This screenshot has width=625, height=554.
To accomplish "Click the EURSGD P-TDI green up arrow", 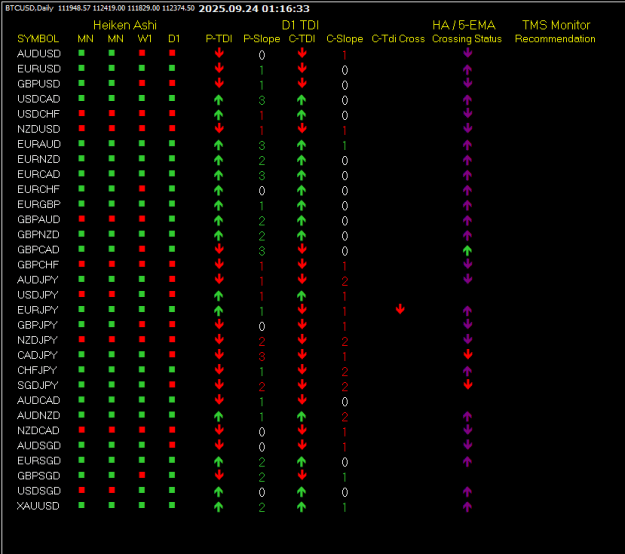I will (x=218, y=462).
